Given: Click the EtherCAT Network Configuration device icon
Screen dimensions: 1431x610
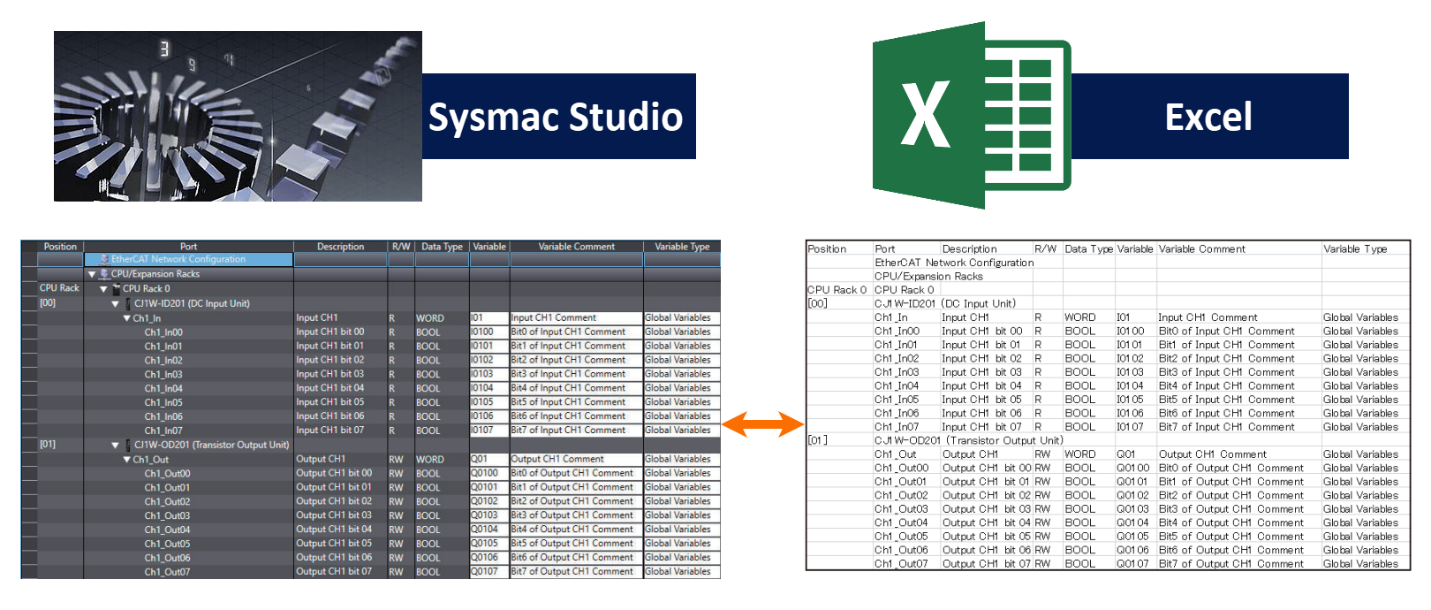Looking at the screenshot, I should [104, 258].
